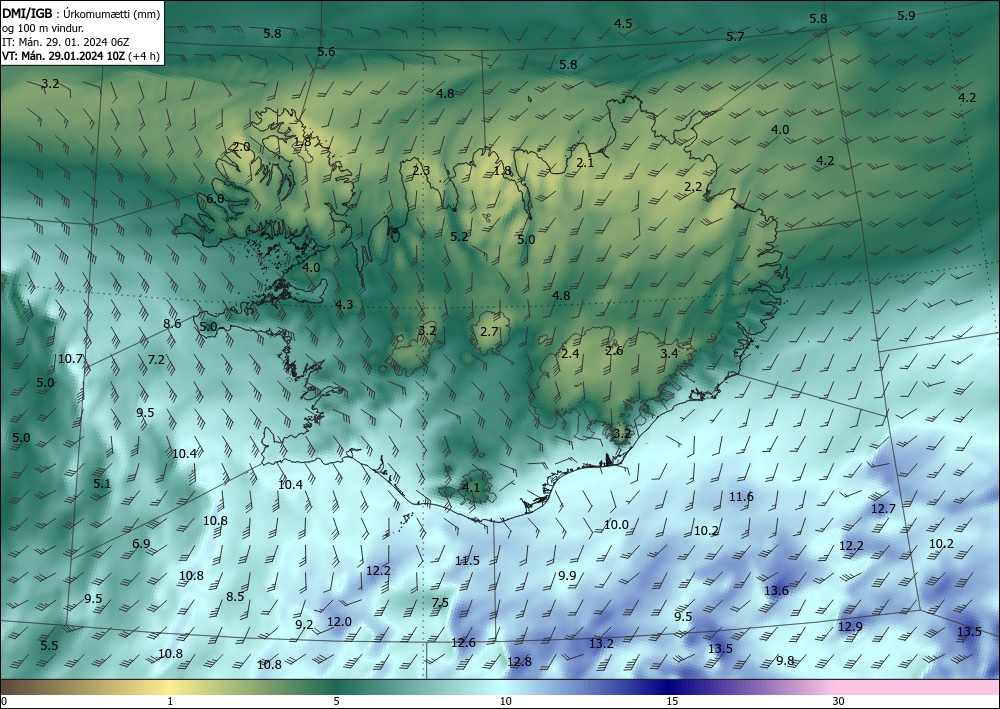Click the dark navy section of the color scale

670,687
